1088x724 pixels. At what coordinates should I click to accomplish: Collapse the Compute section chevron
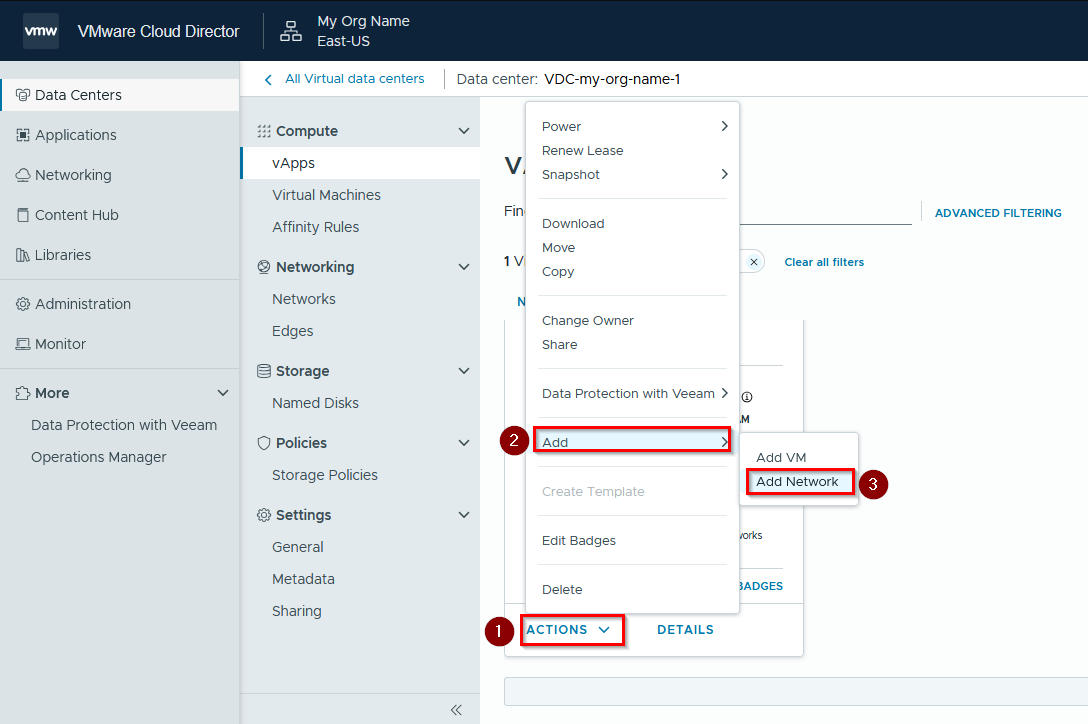(464, 131)
